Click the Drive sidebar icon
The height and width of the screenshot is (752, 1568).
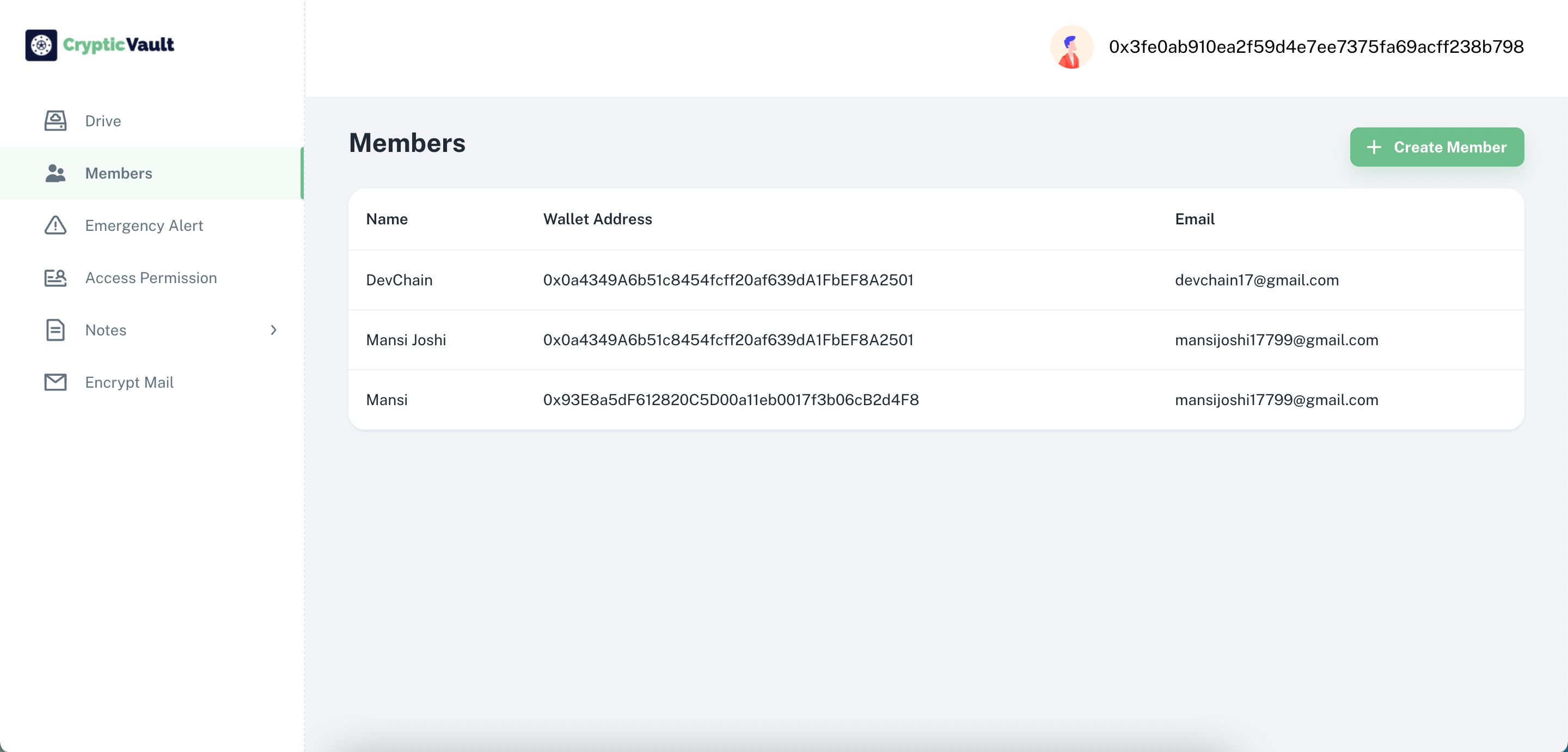(56, 120)
